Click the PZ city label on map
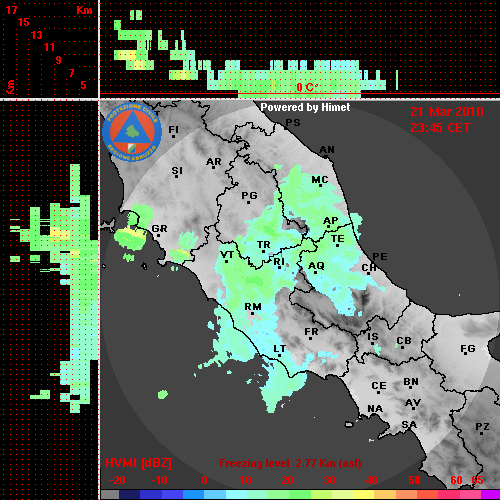This screenshot has height=500, width=500. pos(482,426)
